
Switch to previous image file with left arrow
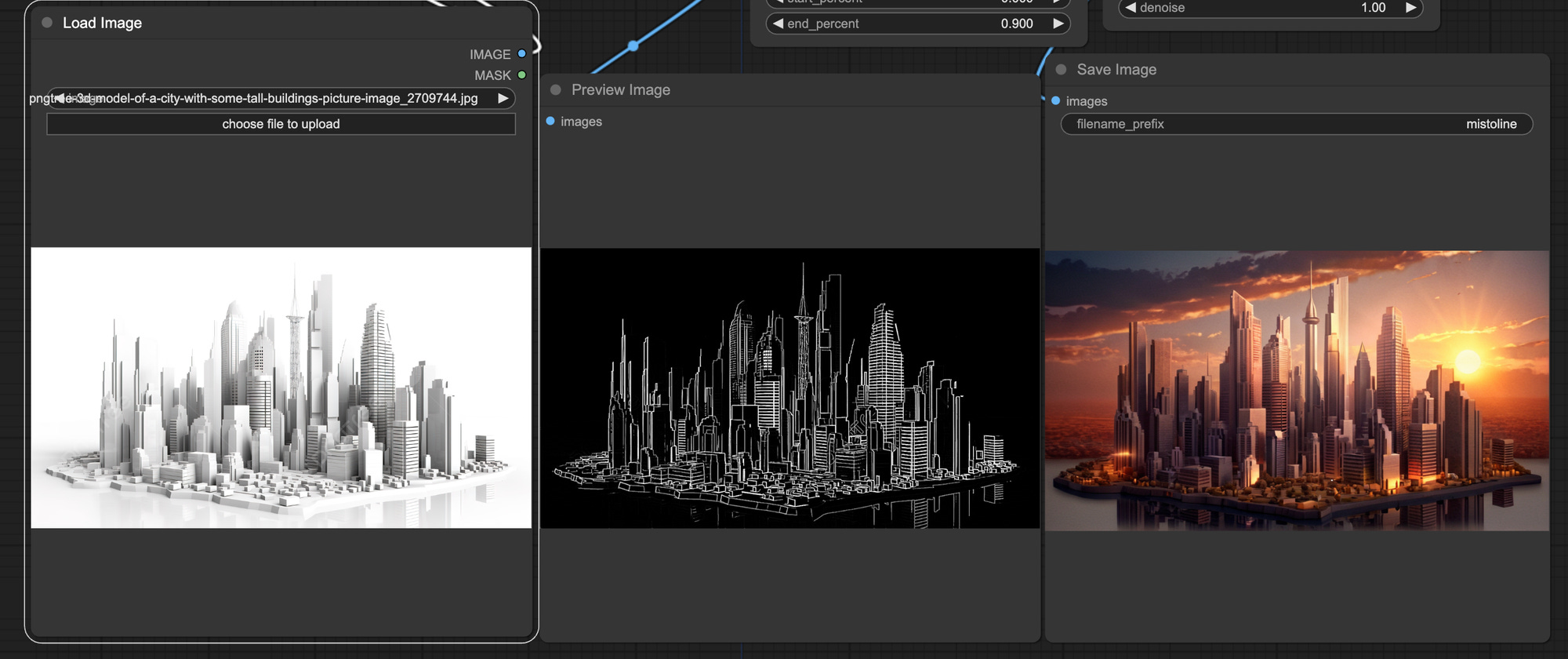pyautogui.click(x=59, y=98)
